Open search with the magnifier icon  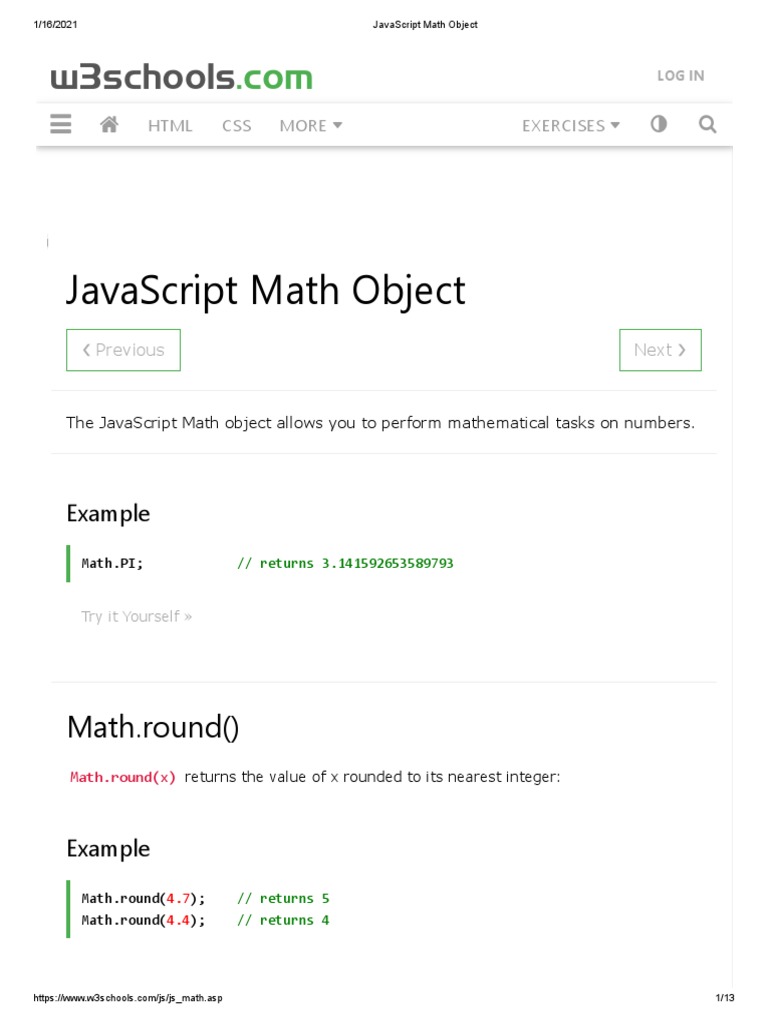click(707, 125)
